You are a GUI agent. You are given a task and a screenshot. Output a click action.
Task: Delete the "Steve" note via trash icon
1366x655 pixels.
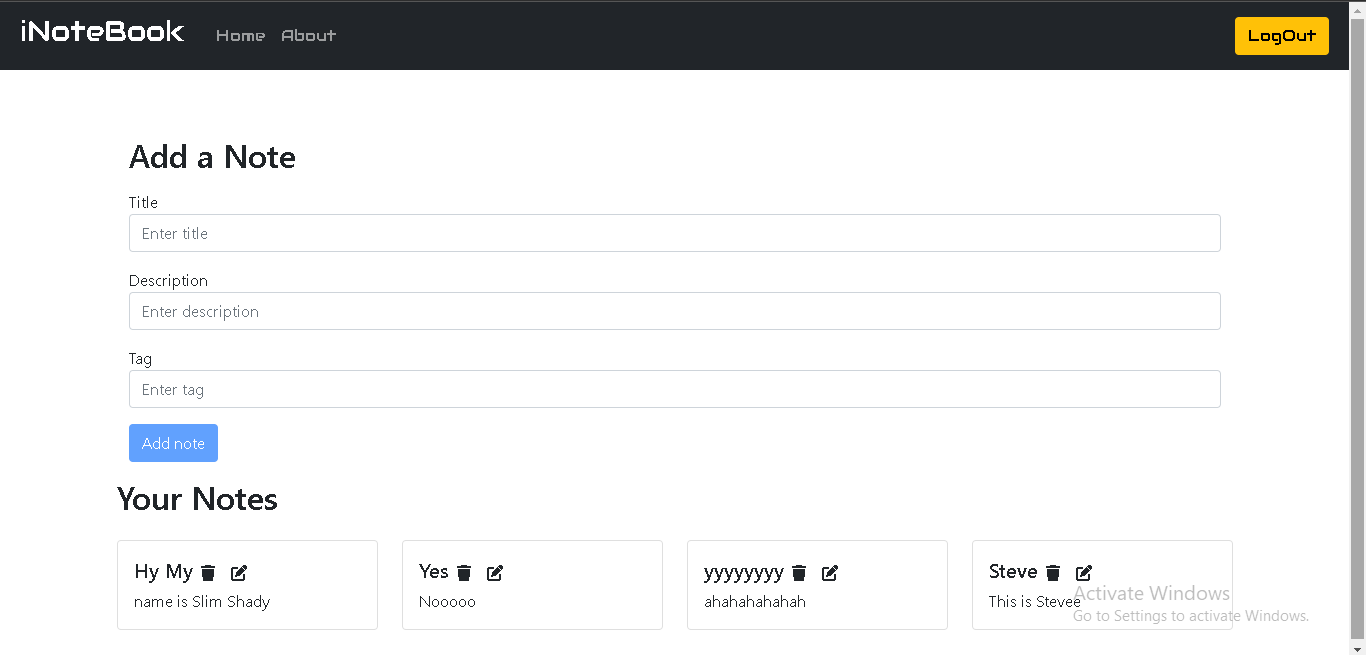point(1053,572)
